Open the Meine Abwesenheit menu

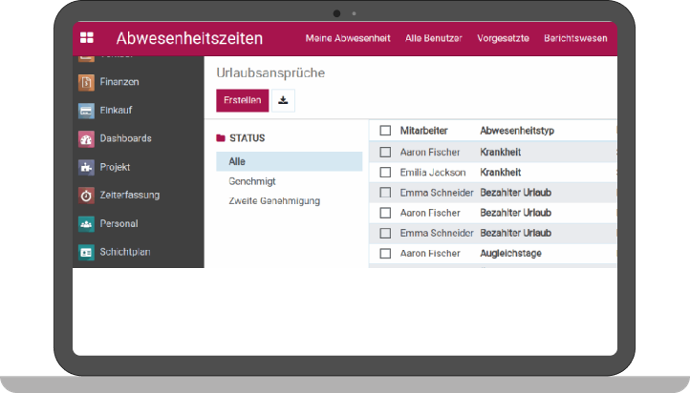tap(348, 38)
